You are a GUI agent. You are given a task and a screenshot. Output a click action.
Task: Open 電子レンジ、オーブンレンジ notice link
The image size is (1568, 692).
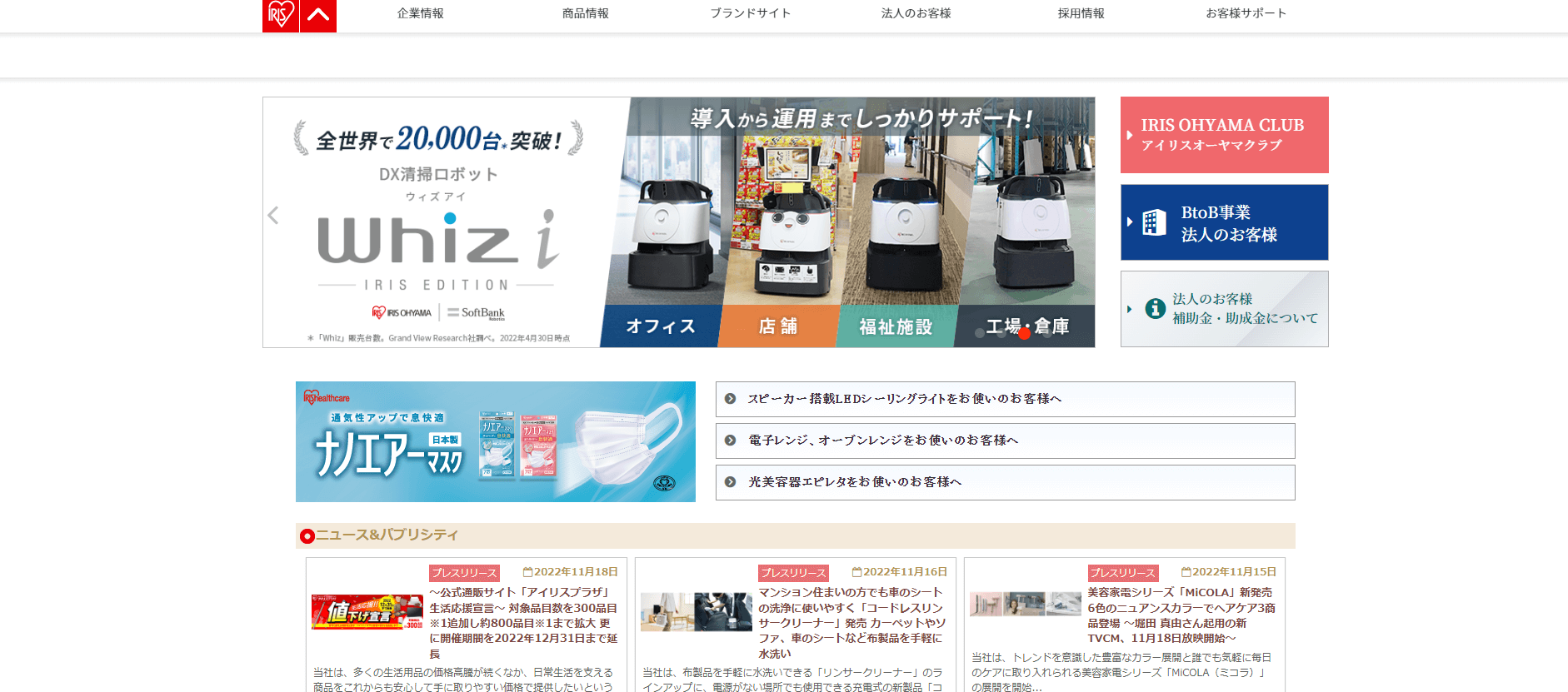pyautogui.click(x=1005, y=441)
